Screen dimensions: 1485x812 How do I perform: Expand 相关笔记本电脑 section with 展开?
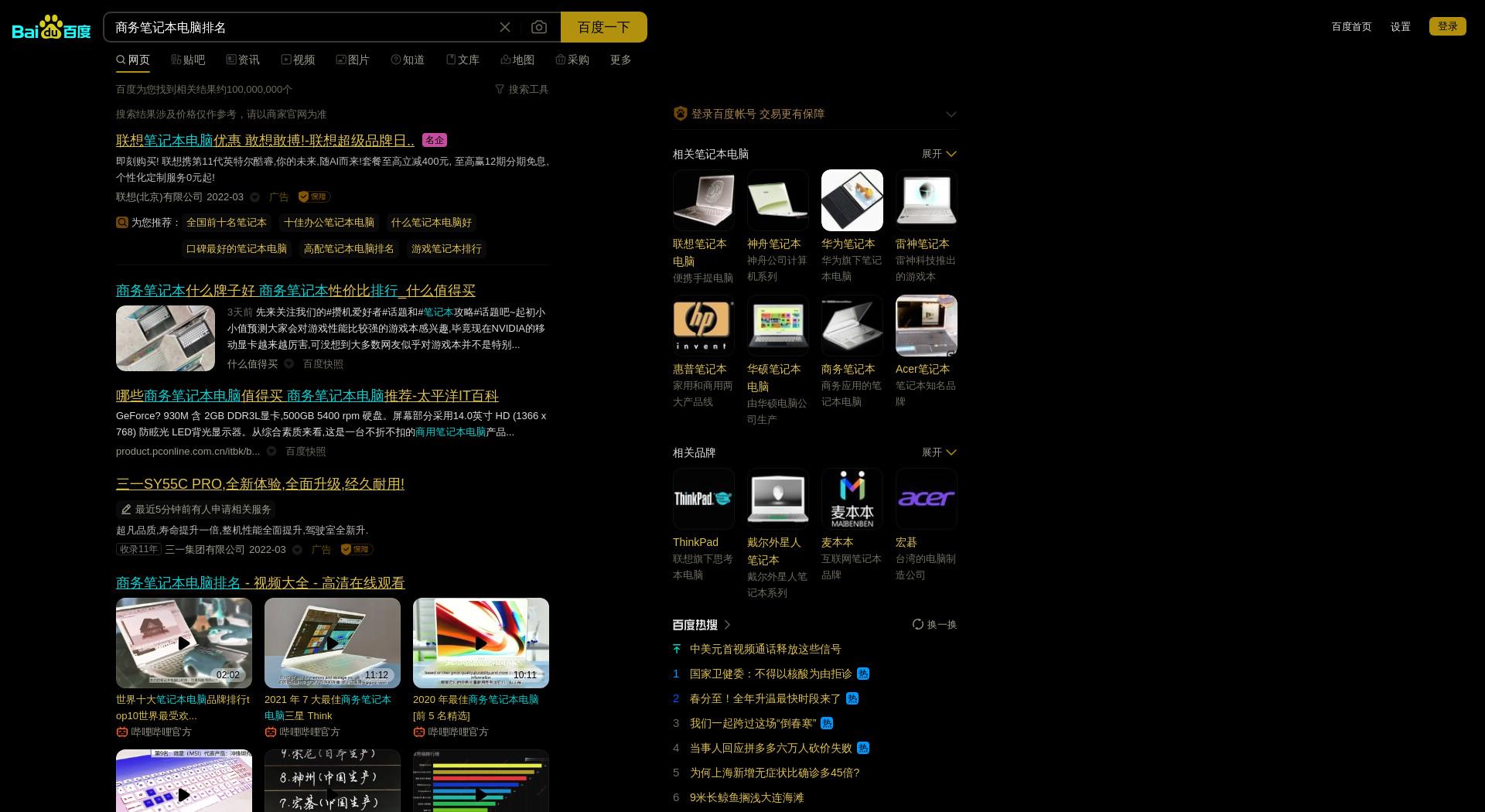(939, 154)
